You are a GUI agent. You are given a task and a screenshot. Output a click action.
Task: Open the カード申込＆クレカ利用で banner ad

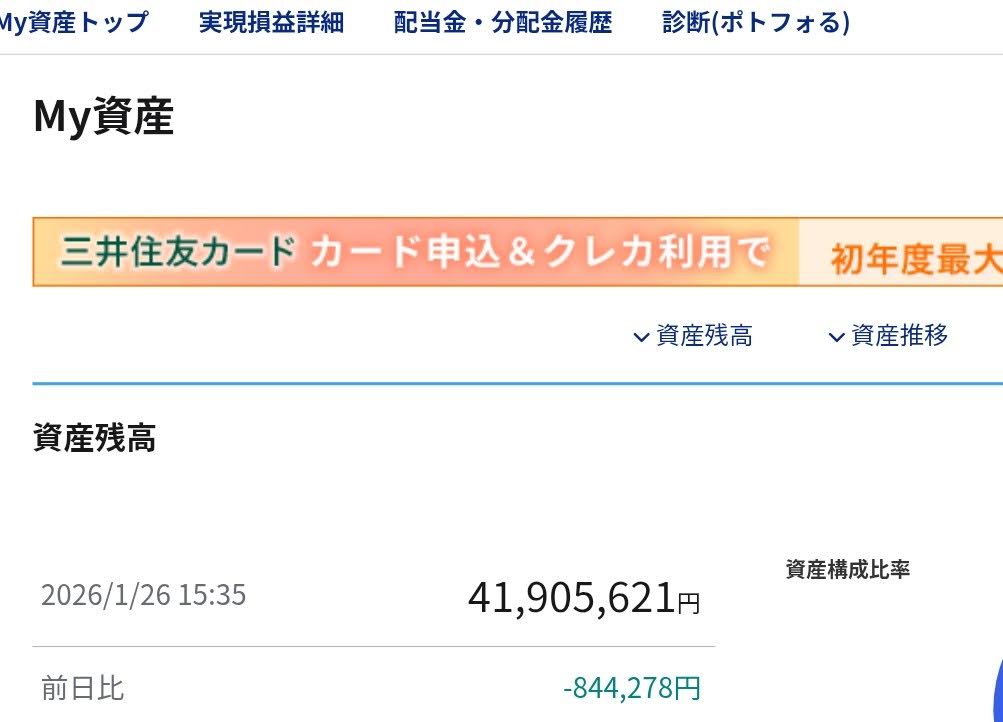(540, 252)
